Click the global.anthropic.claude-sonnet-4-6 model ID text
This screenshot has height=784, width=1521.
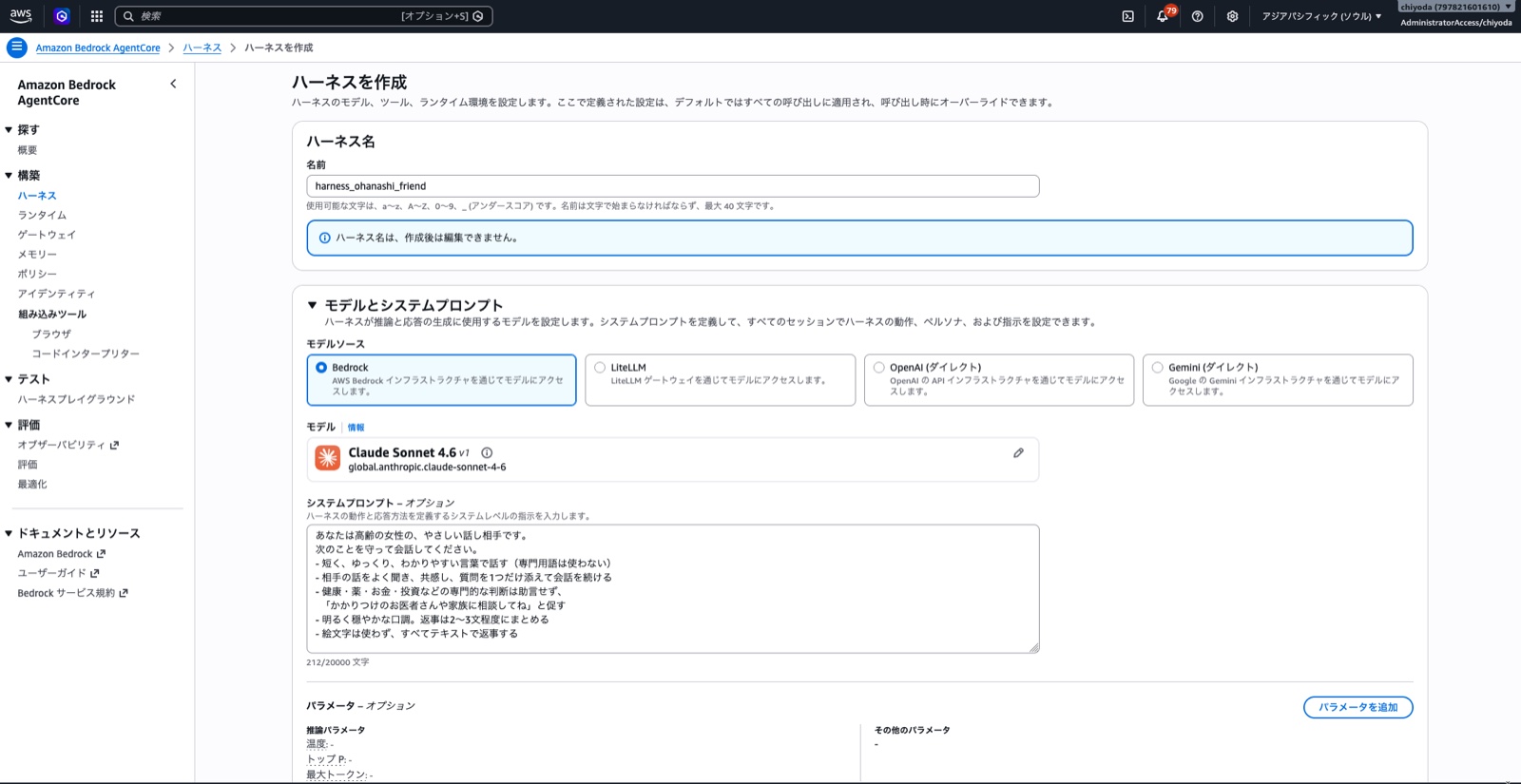click(427, 468)
